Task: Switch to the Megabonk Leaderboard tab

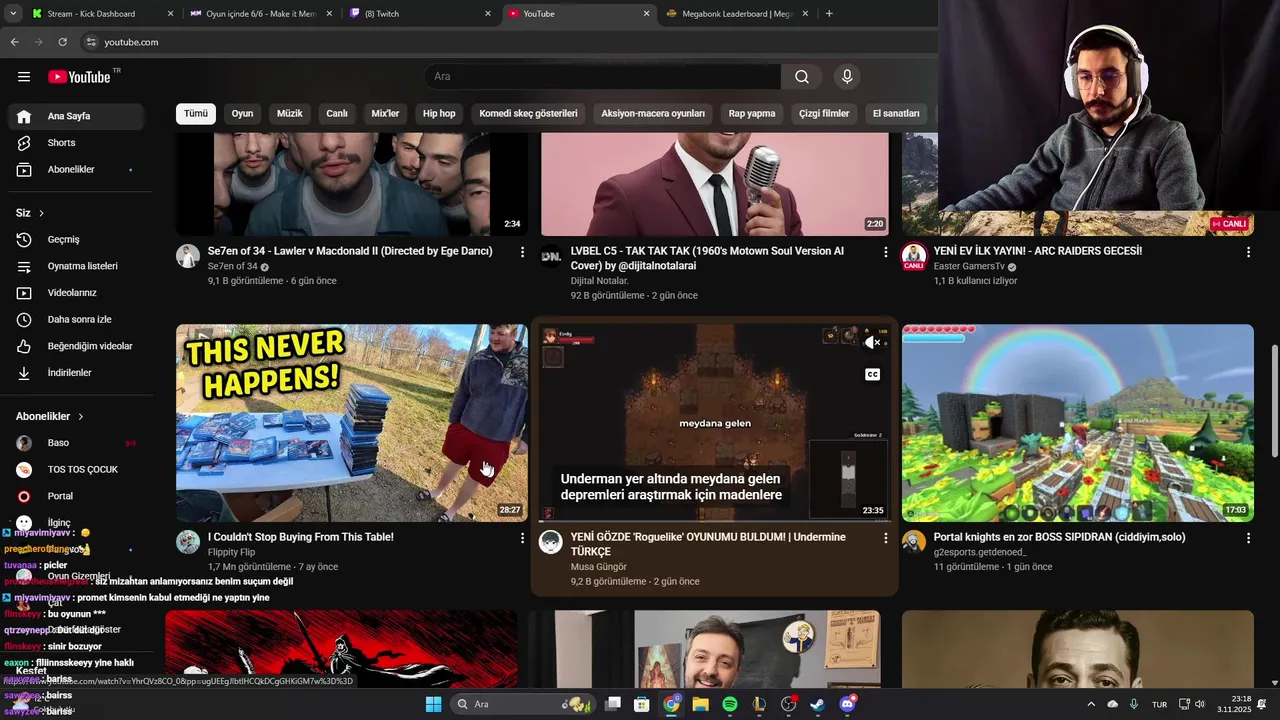Action: 738,14
